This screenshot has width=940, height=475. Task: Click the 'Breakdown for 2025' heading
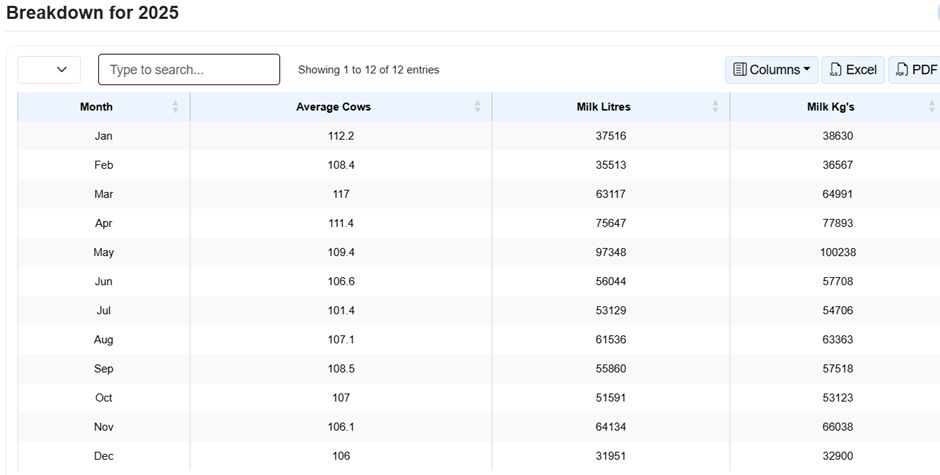(x=92, y=14)
